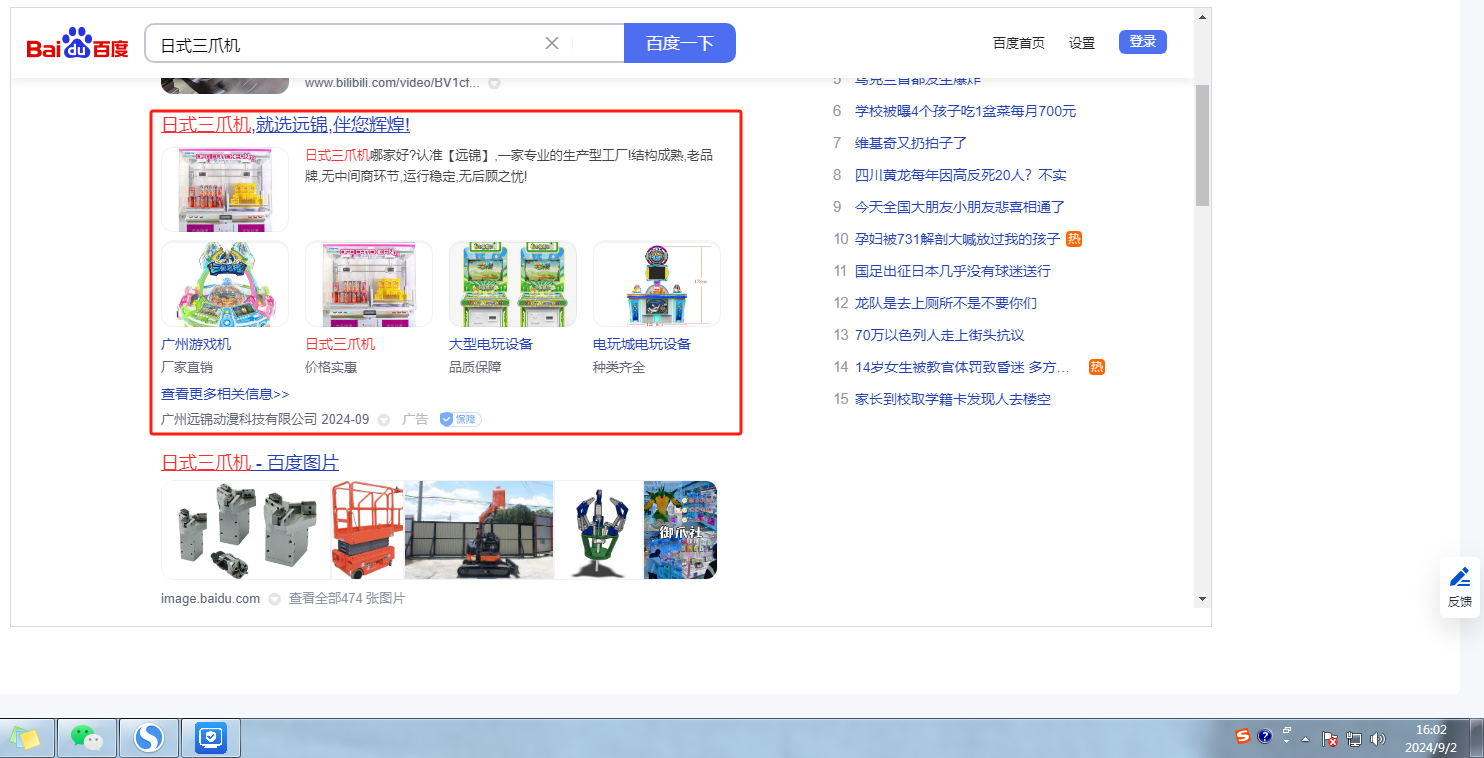Image resolution: width=1484 pixels, height=758 pixels.
Task: Open WeChat from the taskbar
Action: point(87,738)
